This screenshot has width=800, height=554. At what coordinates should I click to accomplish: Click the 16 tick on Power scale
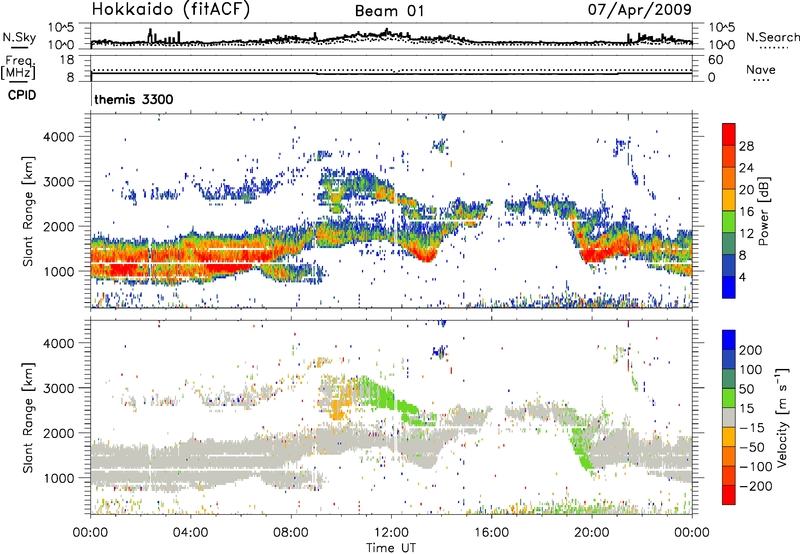pyautogui.click(x=746, y=212)
